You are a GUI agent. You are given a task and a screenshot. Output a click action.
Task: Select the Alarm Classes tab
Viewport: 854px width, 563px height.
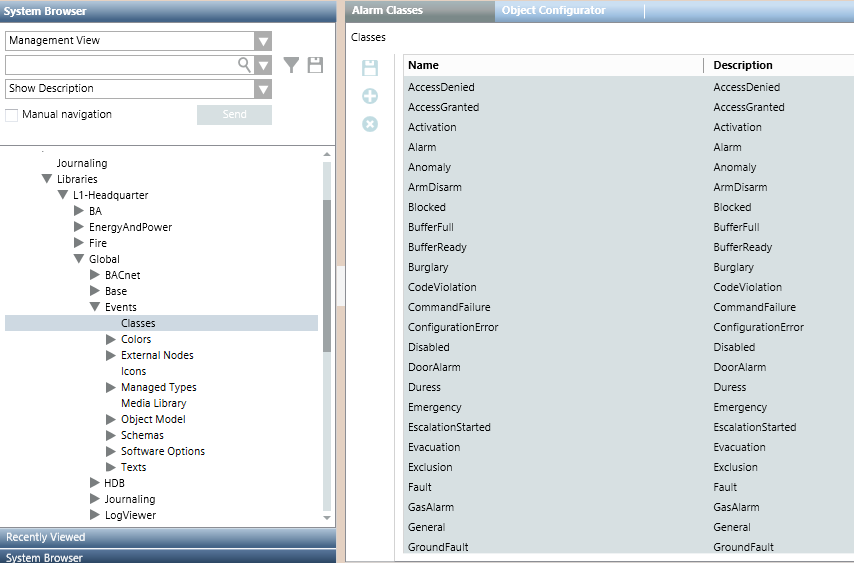click(x=387, y=11)
